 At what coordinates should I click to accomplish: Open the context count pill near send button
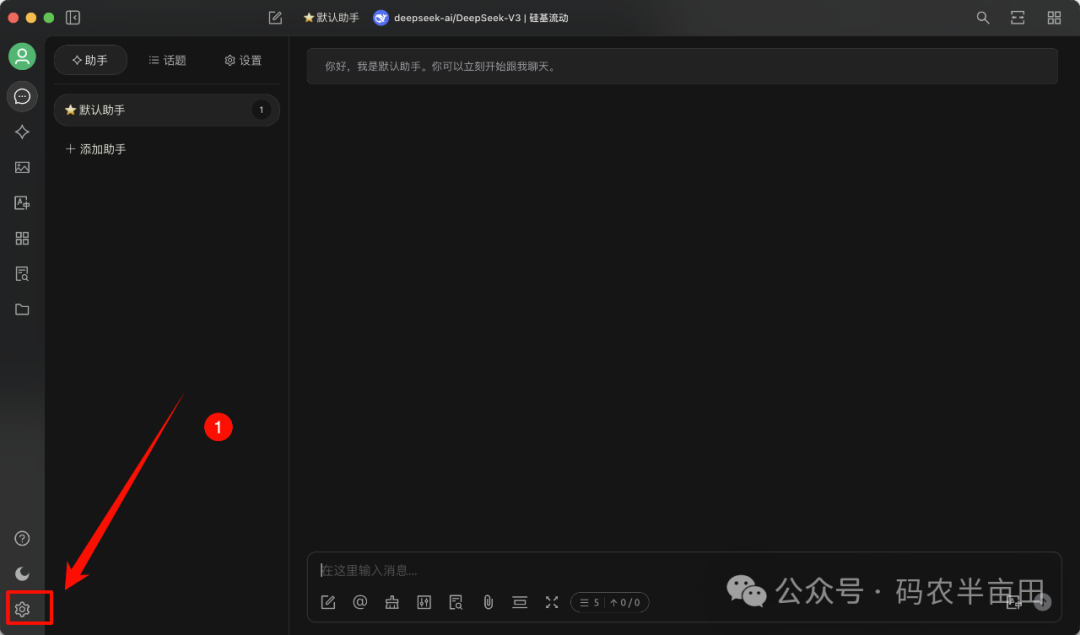click(x=610, y=602)
